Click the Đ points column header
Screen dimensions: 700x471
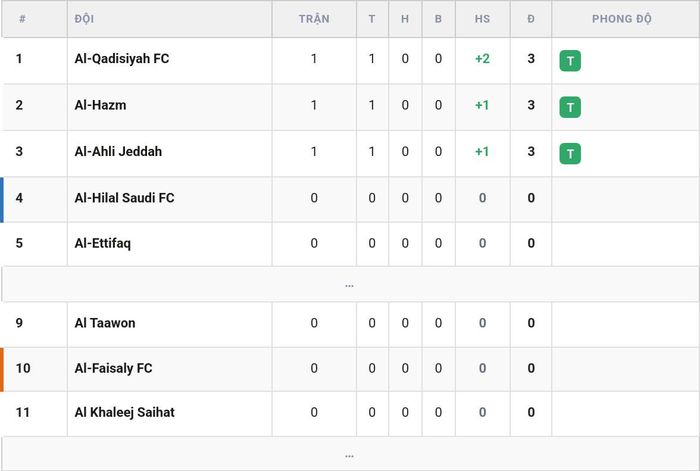point(531,19)
